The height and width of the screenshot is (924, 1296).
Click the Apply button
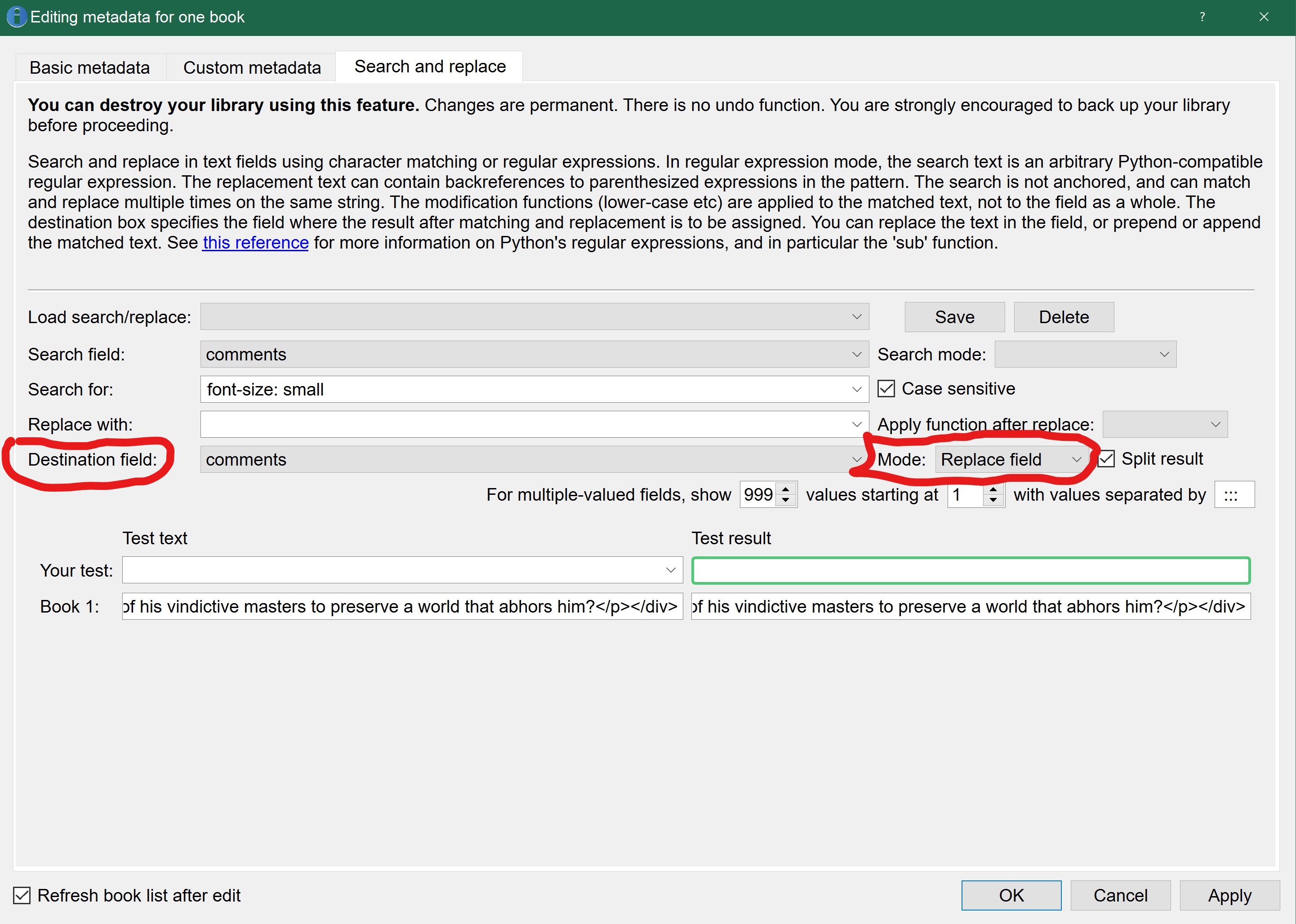1229,896
